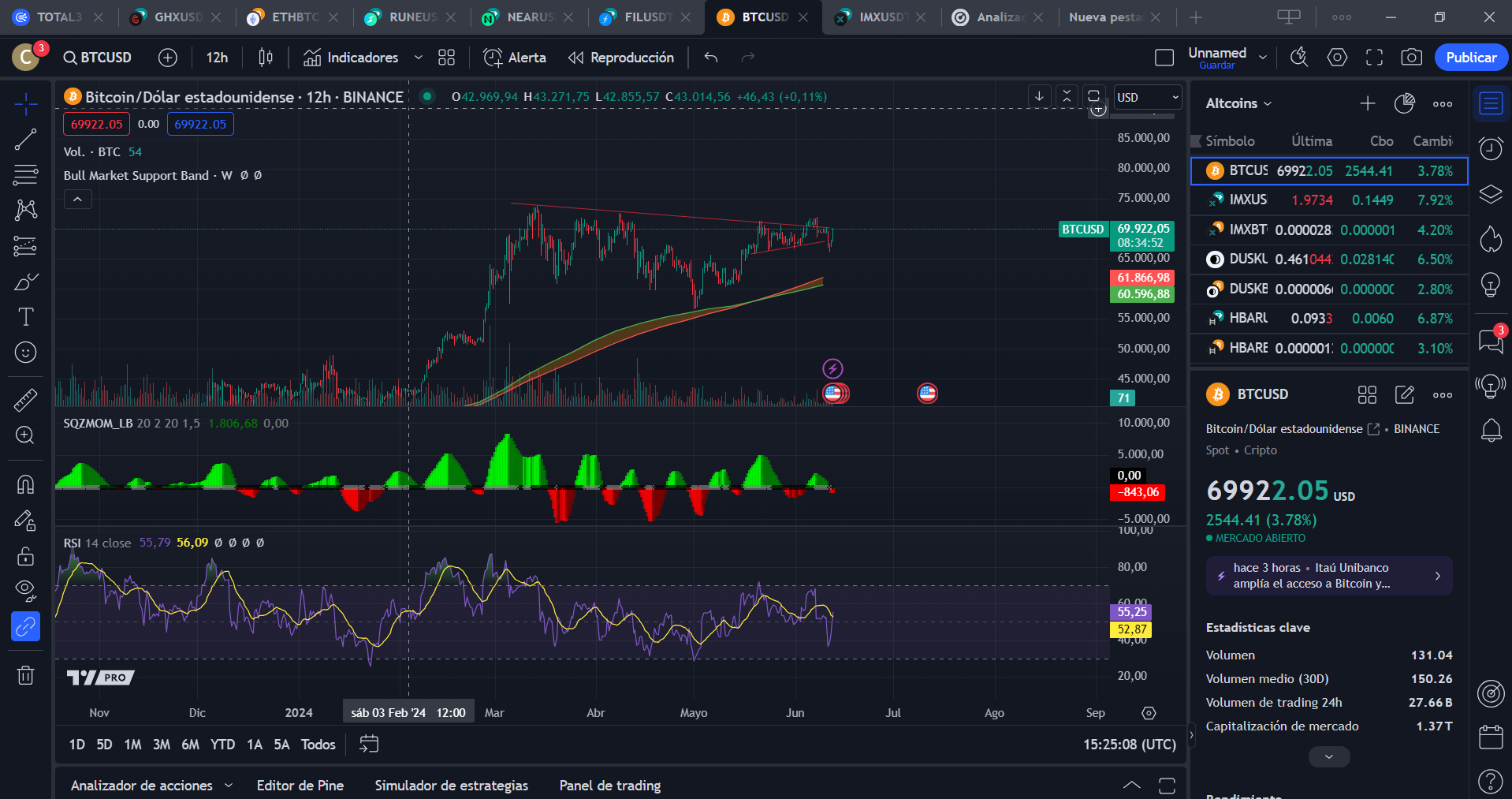Take a chart snapshot with the camera icon
The image size is (1512, 799).
tap(1411, 57)
